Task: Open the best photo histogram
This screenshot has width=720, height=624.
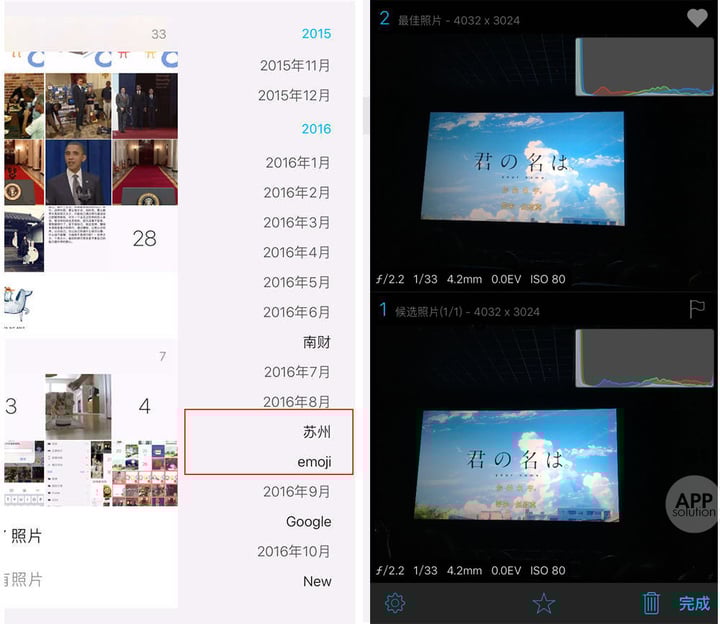Action: click(645, 67)
